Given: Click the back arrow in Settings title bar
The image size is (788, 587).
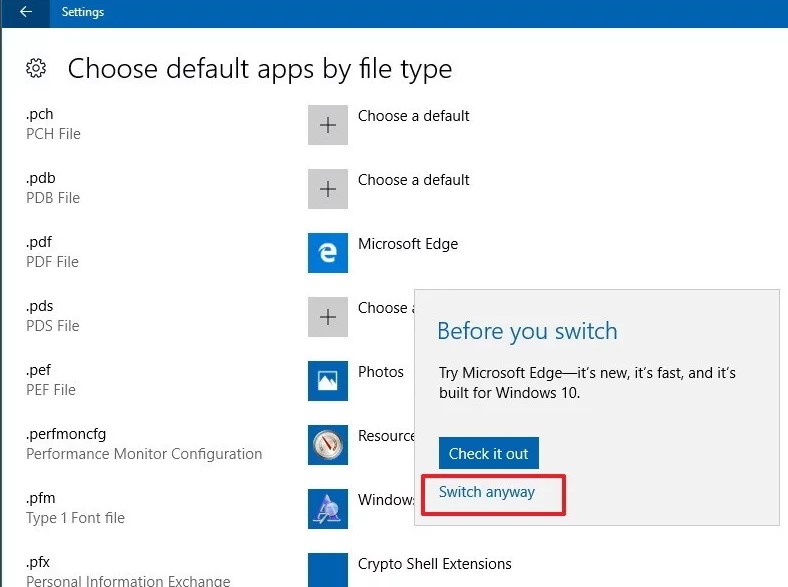Looking at the screenshot, I should pyautogui.click(x=25, y=13).
